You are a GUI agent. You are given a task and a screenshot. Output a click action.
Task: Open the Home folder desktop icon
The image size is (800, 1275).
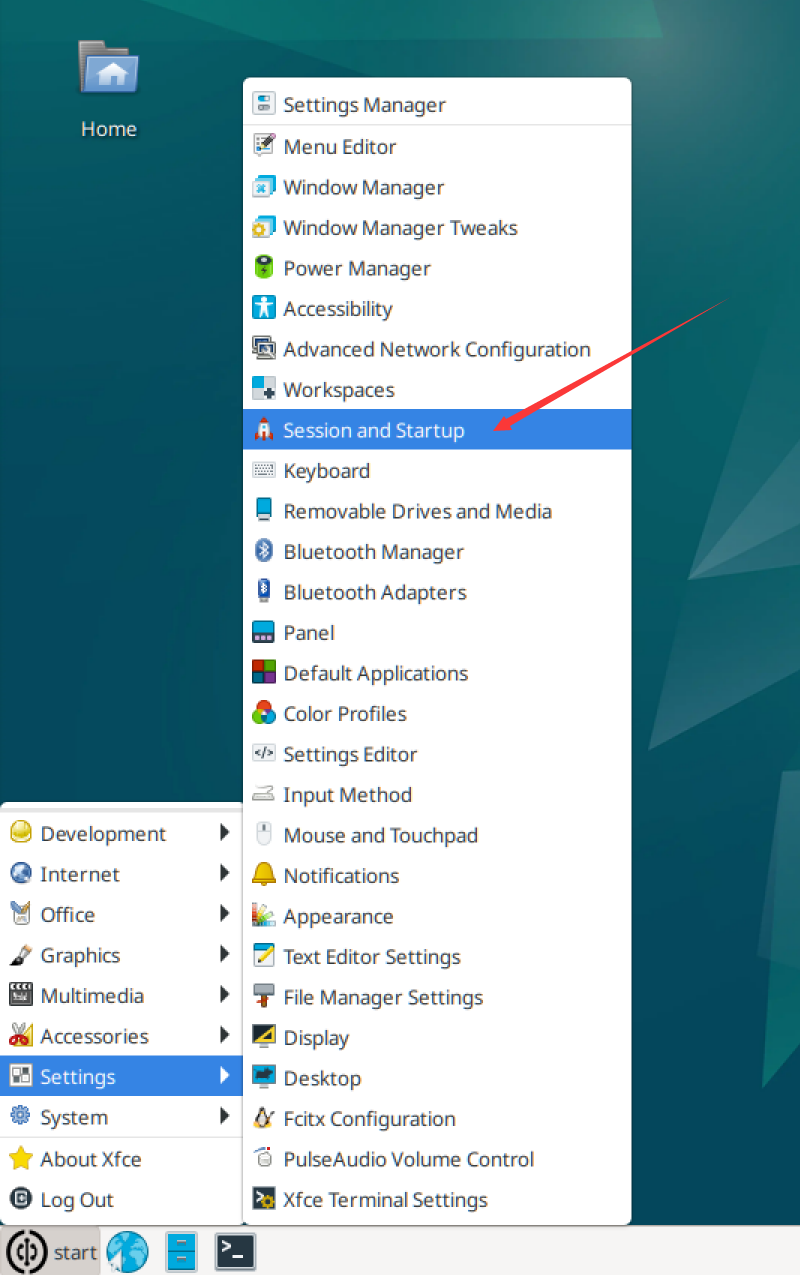tap(108, 88)
